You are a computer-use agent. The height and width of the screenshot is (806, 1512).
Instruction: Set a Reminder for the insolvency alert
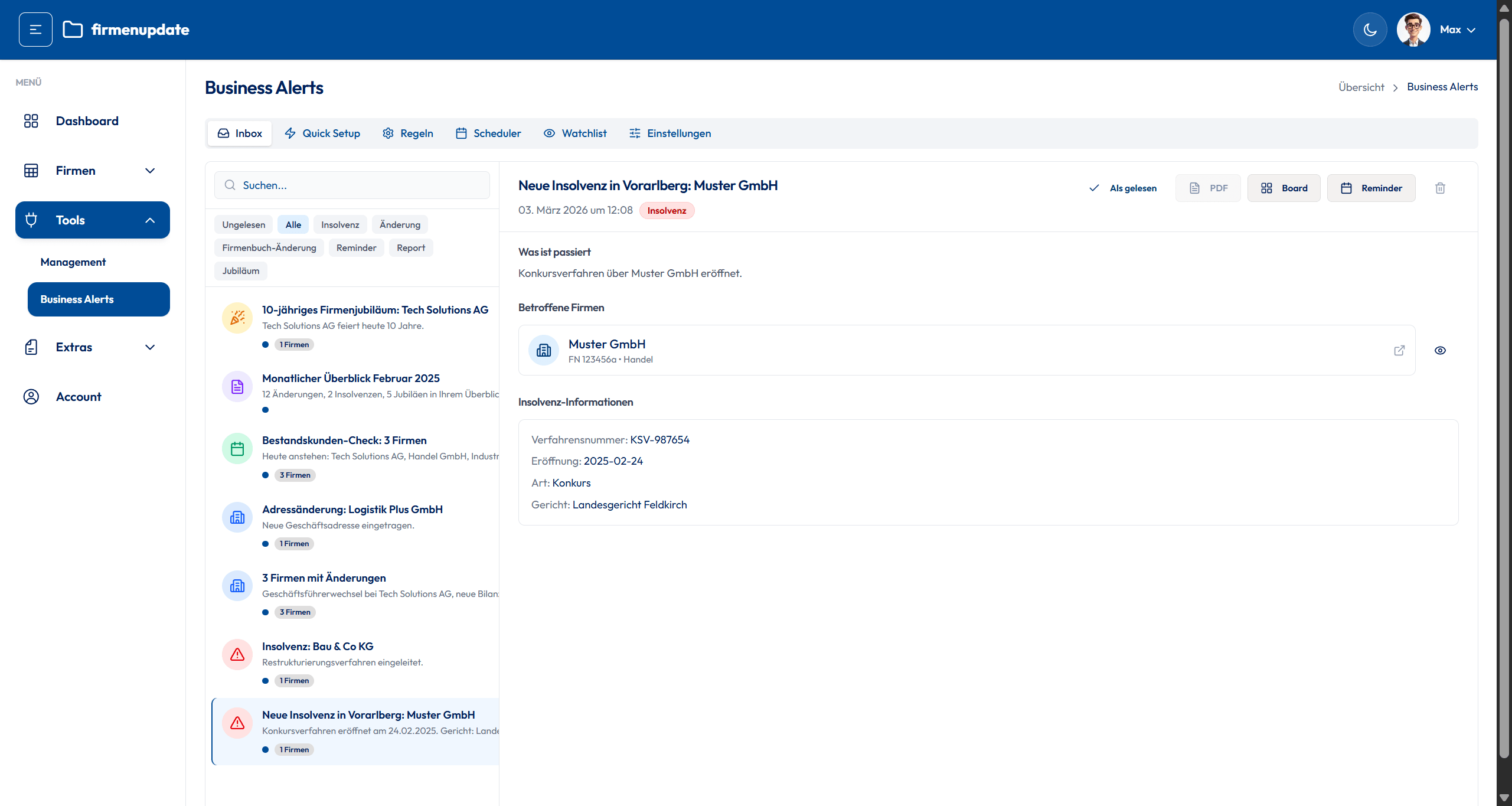[x=1371, y=188]
